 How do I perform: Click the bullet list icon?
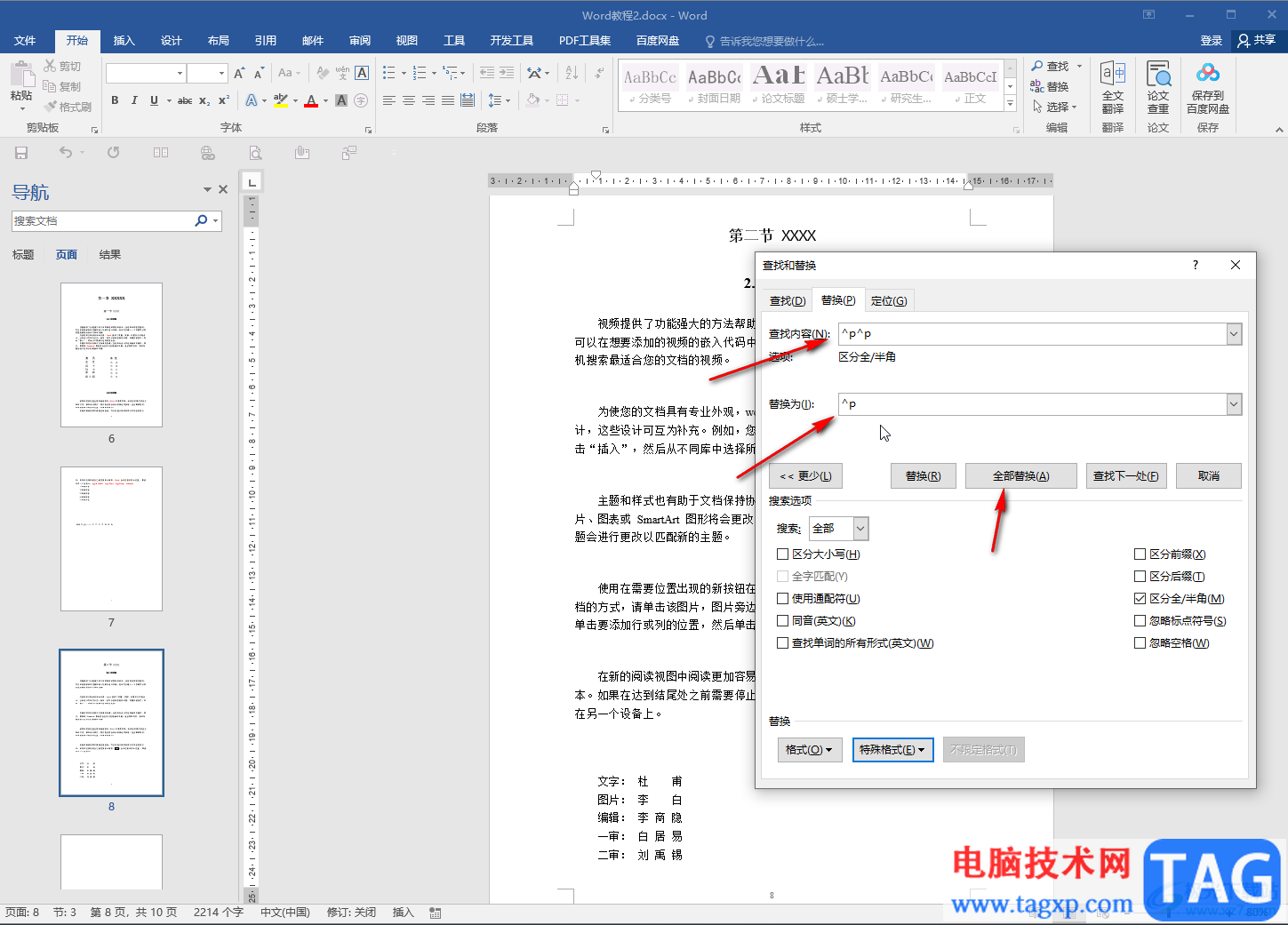(389, 73)
